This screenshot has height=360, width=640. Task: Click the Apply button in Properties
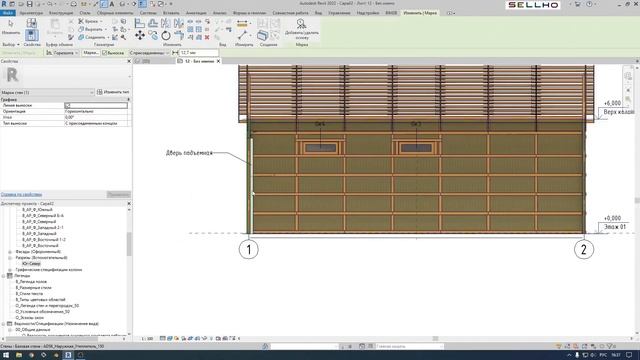pyautogui.click(x=118, y=195)
